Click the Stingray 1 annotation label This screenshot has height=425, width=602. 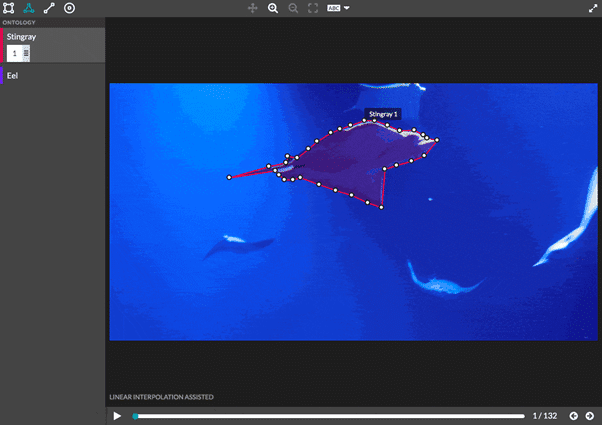(383, 115)
